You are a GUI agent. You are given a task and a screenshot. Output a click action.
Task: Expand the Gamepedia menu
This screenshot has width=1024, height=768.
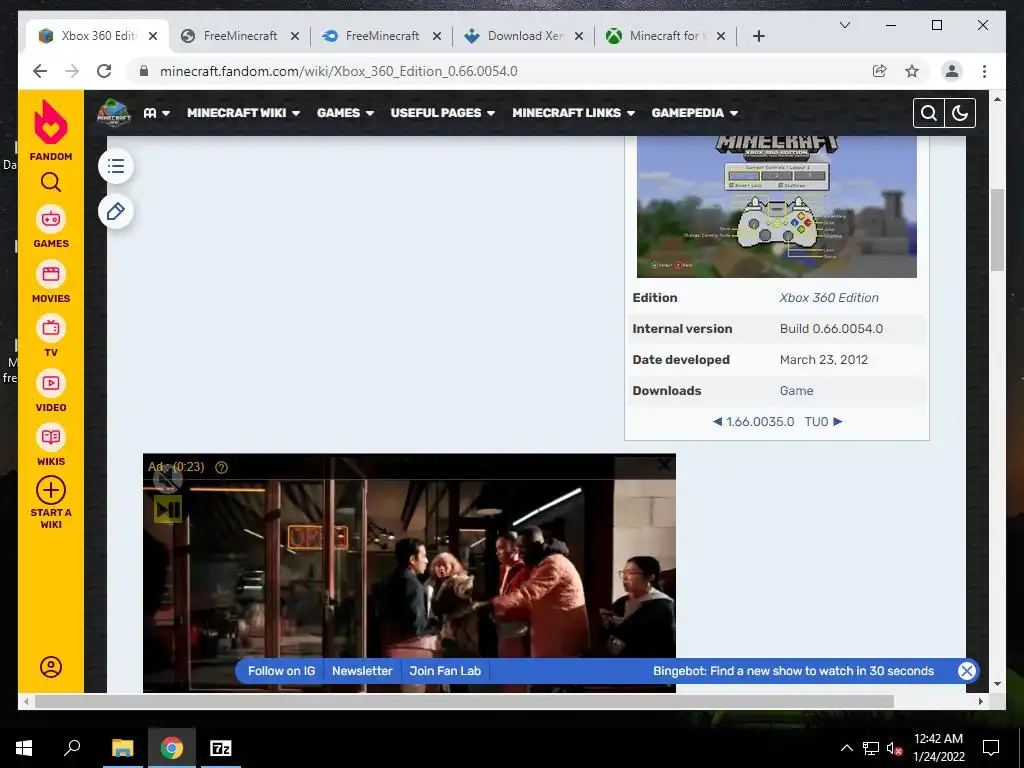695,113
